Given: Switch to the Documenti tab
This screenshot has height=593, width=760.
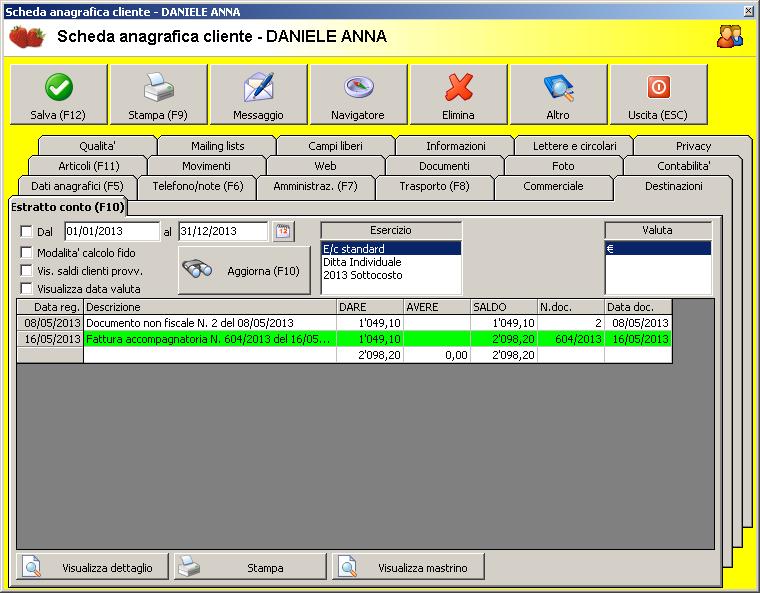Looking at the screenshot, I should (x=444, y=166).
